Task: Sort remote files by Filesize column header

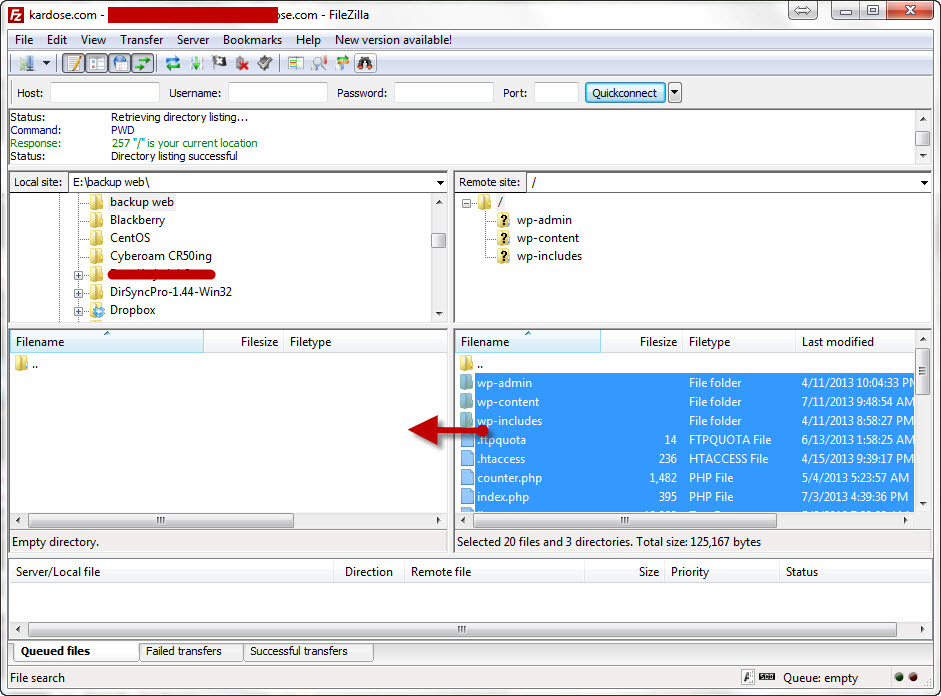Action: pyautogui.click(x=641, y=342)
